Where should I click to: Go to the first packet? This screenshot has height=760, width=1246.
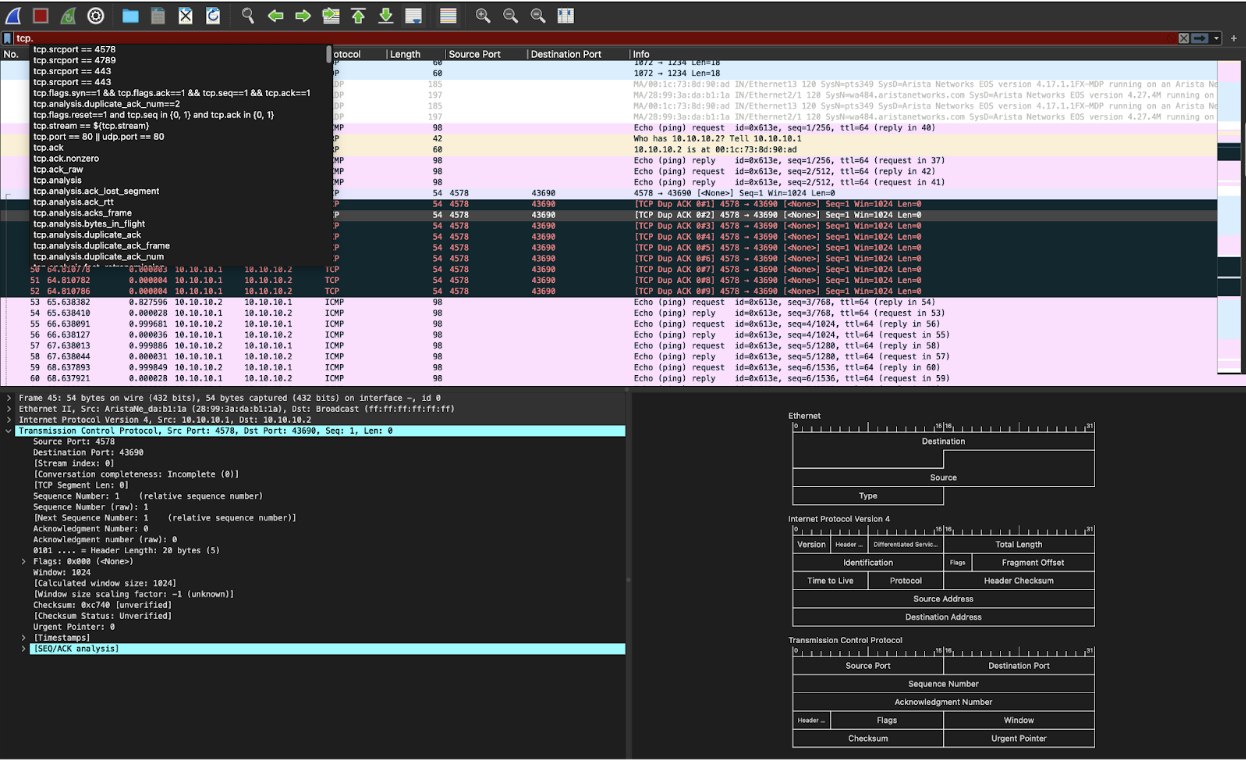(x=357, y=16)
